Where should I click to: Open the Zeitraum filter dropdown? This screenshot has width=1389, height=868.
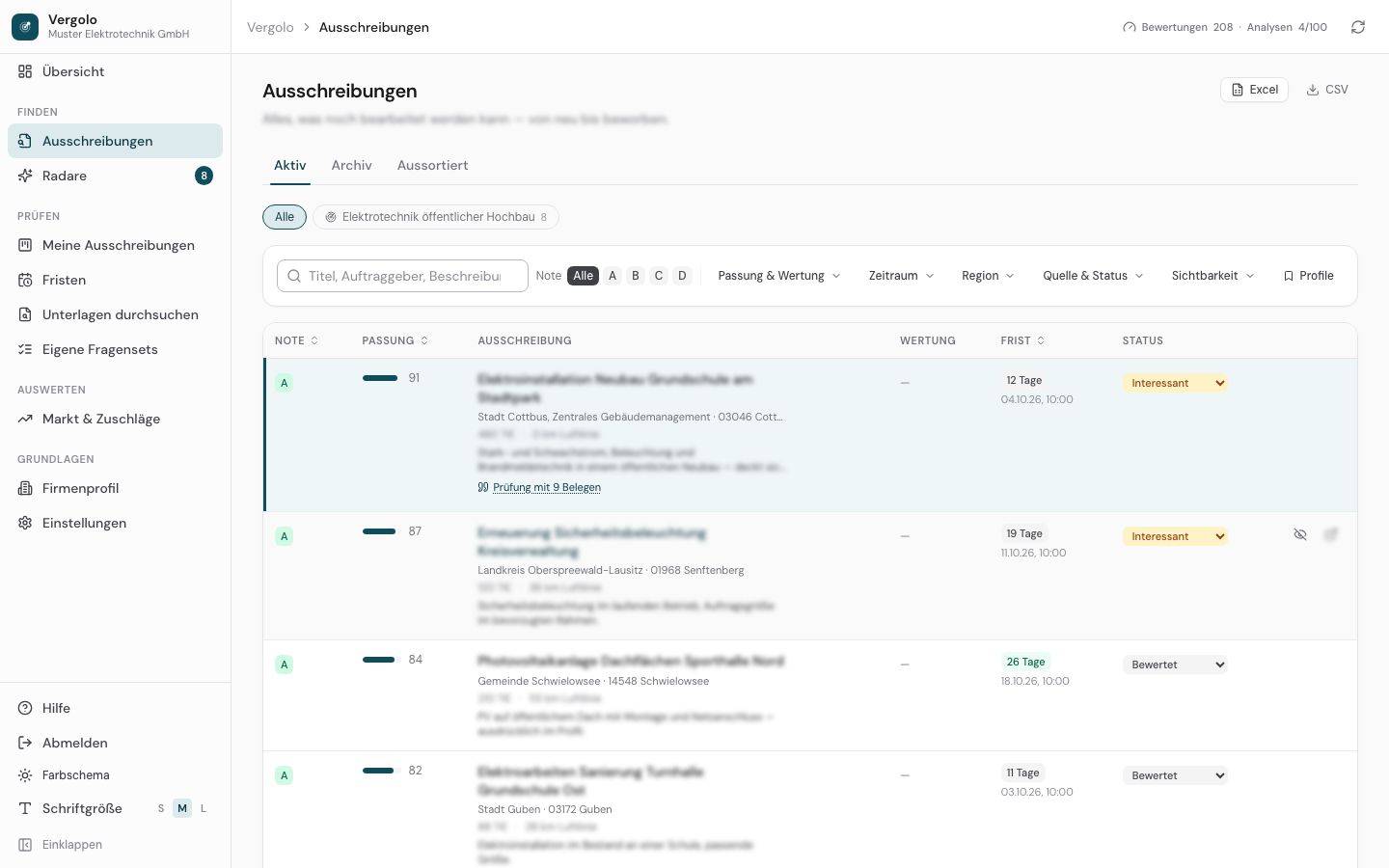(x=901, y=276)
